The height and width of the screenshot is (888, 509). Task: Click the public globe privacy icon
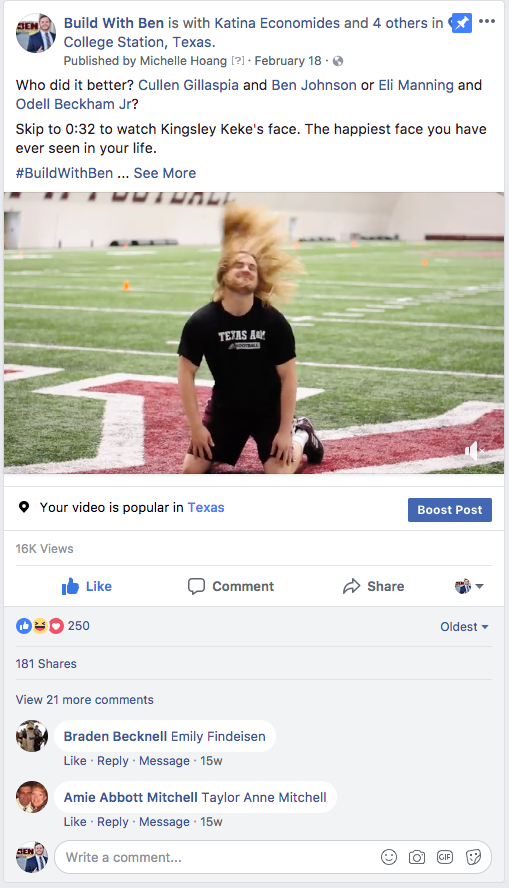338,61
